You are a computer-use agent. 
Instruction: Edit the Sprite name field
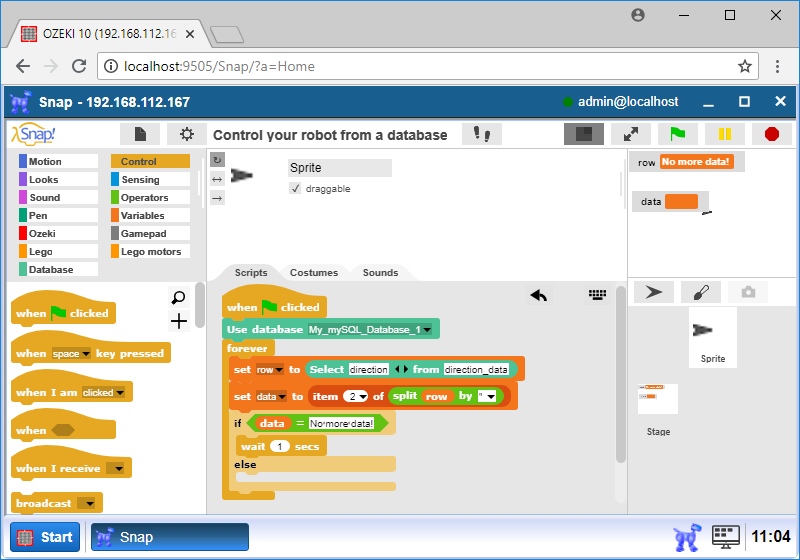pyautogui.click(x=340, y=168)
